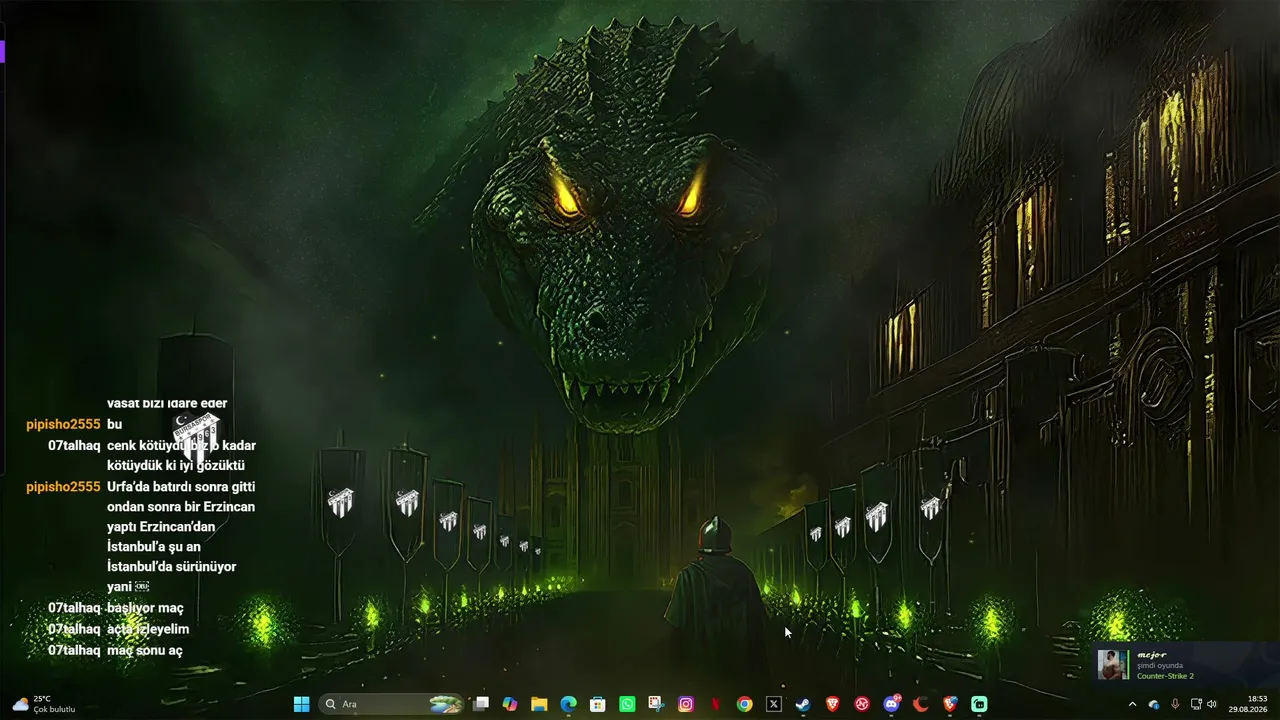Viewport: 1280px width, 720px height.
Task: Click username 07talhaq beside "cenk kötüydü"
Action: tap(74, 445)
